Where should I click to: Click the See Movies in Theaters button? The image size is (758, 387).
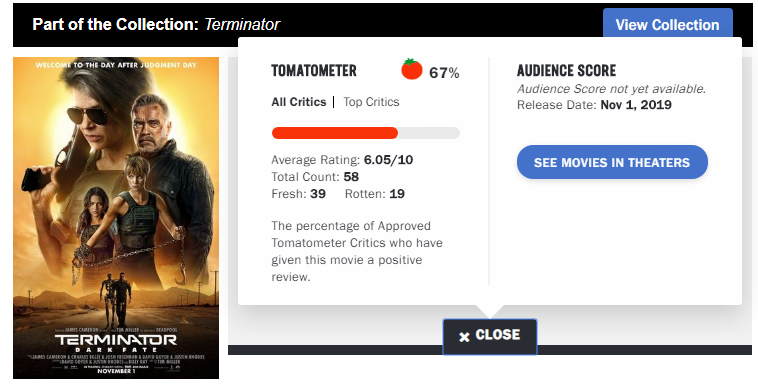(x=612, y=162)
